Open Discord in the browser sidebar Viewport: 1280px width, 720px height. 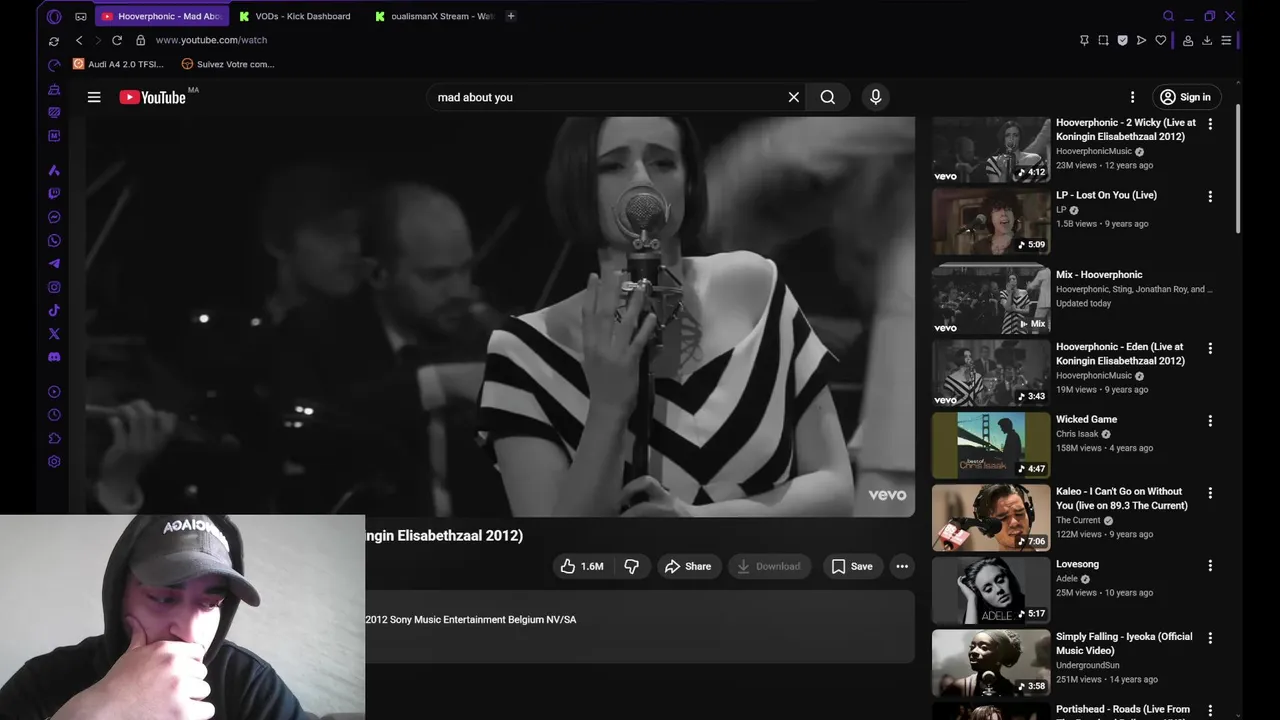pos(54,357)
